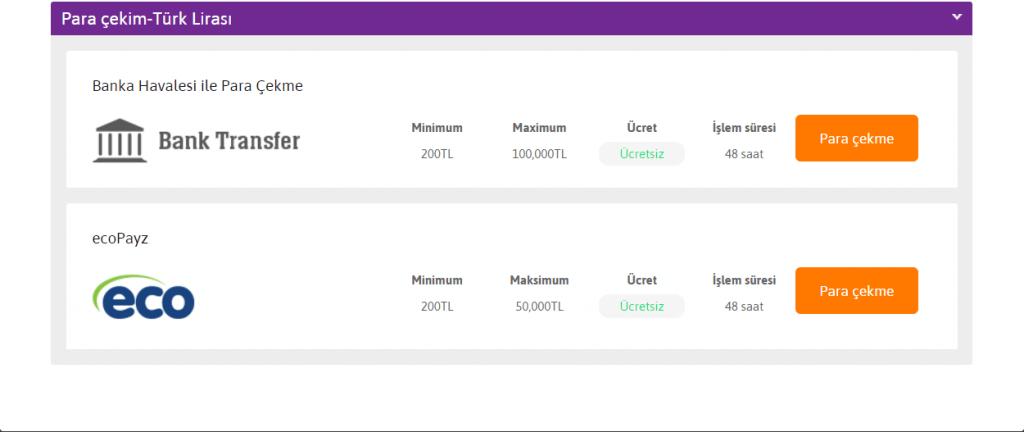Viewport: 1024px width, 432px height.
Task: Click the 100,000TL maximum value
Action: click(x=539, y=154)
